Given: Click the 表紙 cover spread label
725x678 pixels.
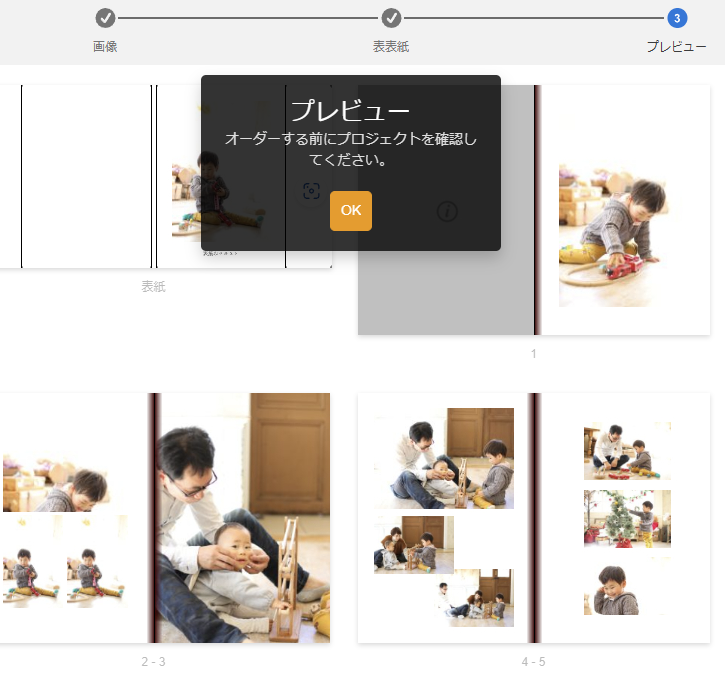Looking at the screenshot, I should click(x=153, y=287).
